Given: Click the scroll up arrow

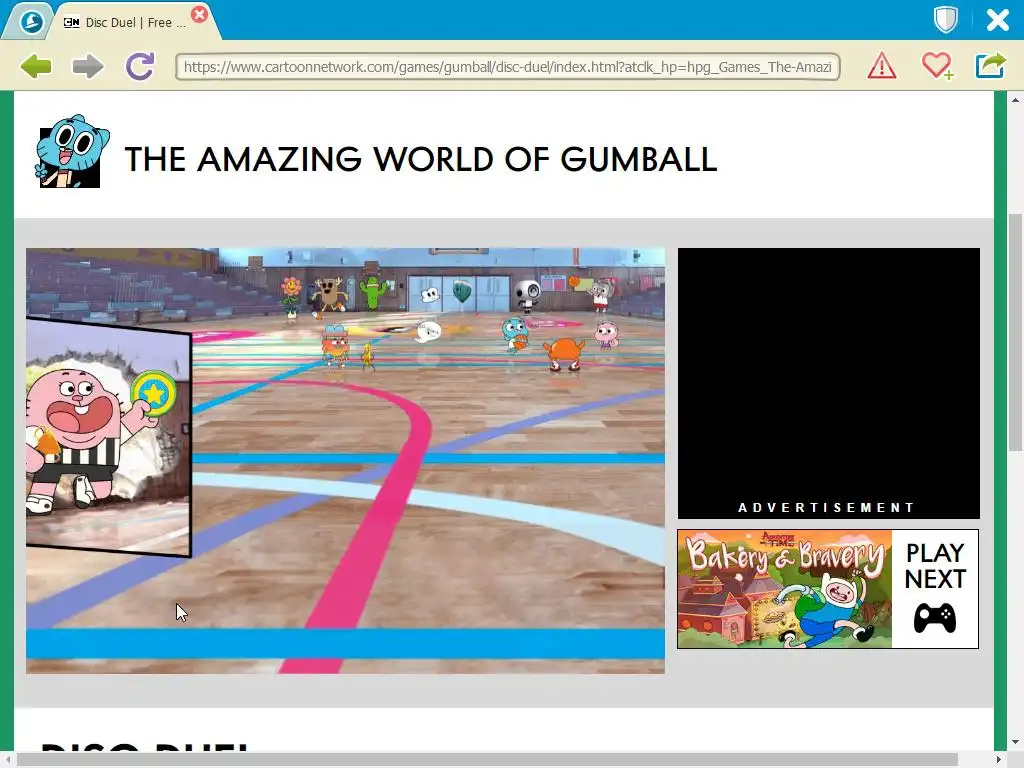Looking at the screenshot, I should coord(1015,100).
